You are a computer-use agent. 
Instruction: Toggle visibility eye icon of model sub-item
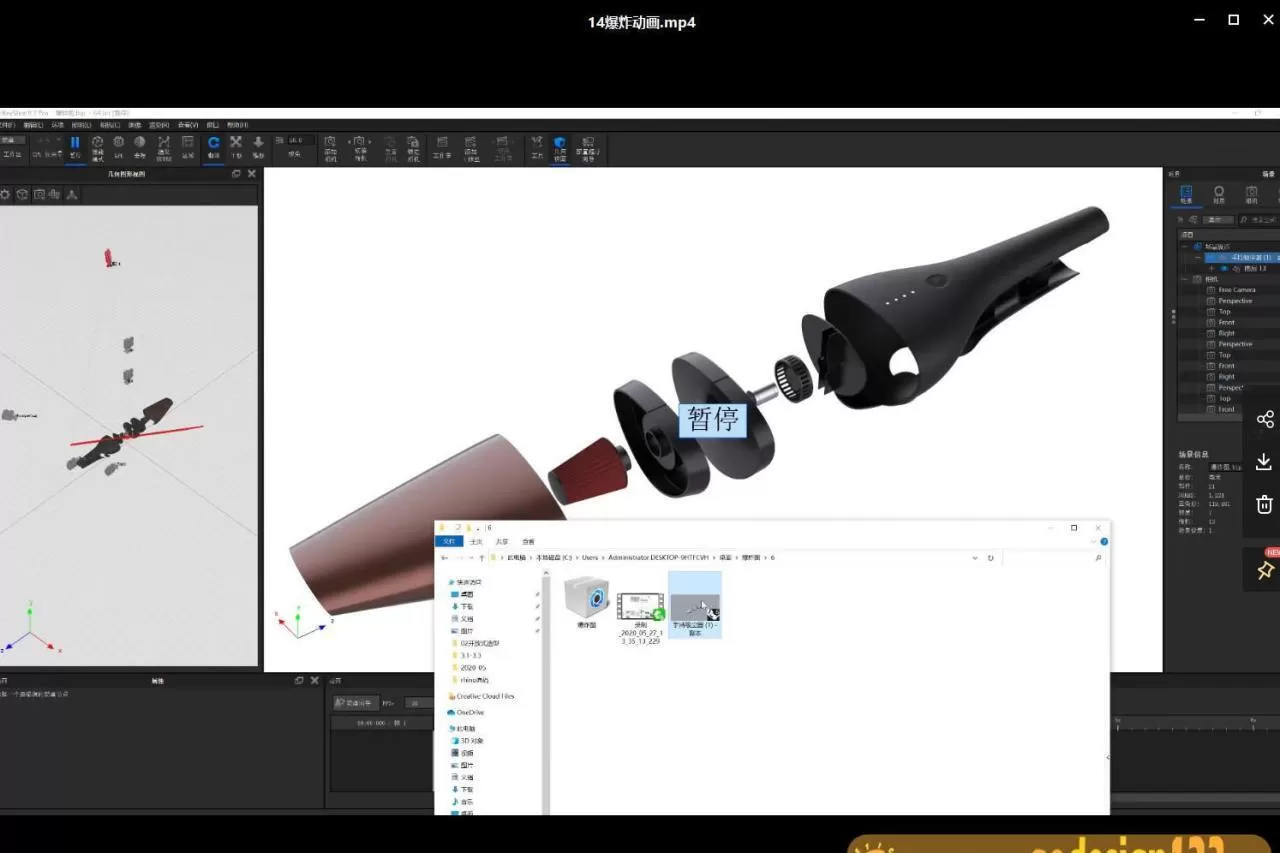1223,269
